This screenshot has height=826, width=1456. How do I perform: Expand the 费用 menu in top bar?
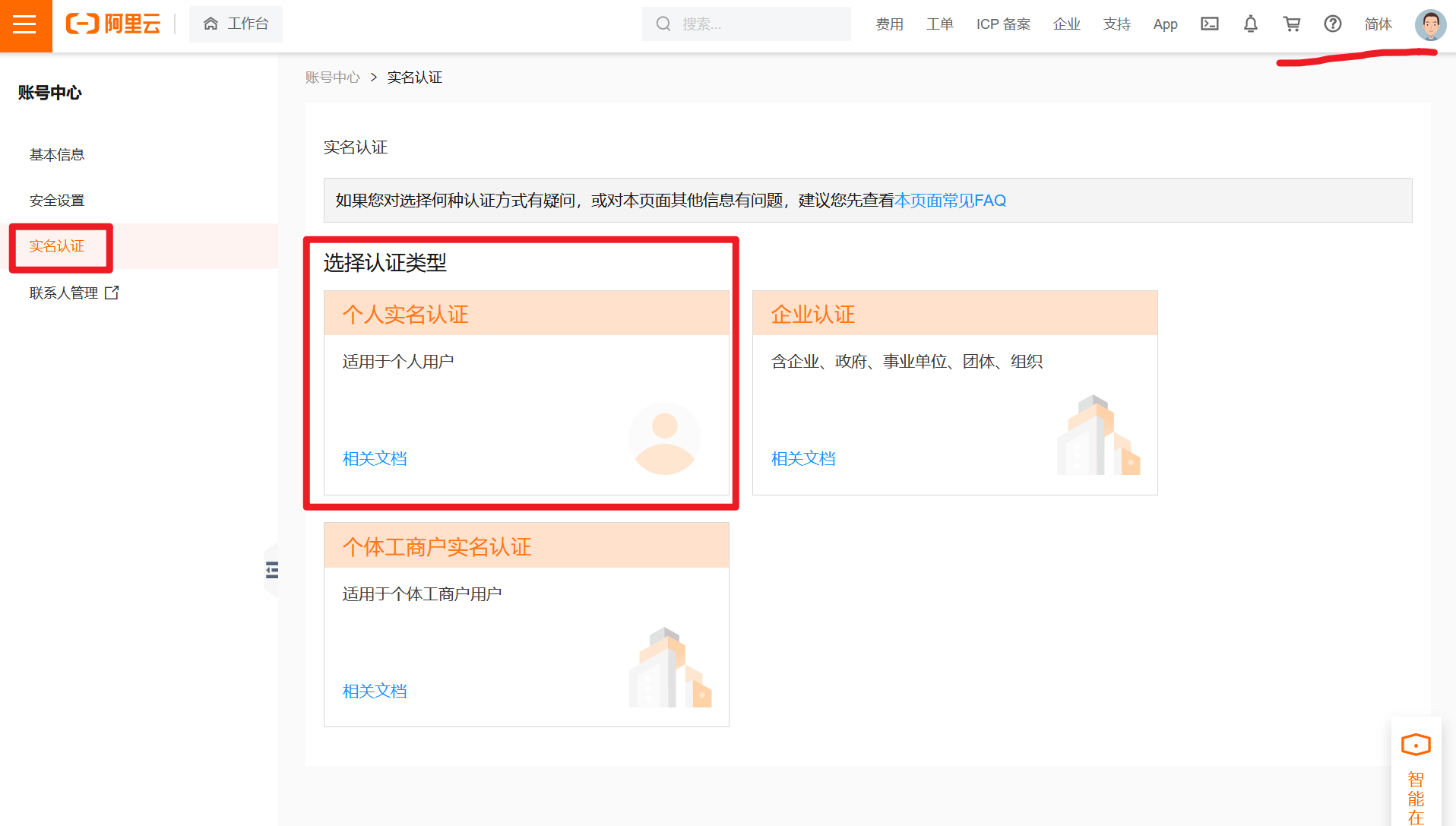coord(889,24)
